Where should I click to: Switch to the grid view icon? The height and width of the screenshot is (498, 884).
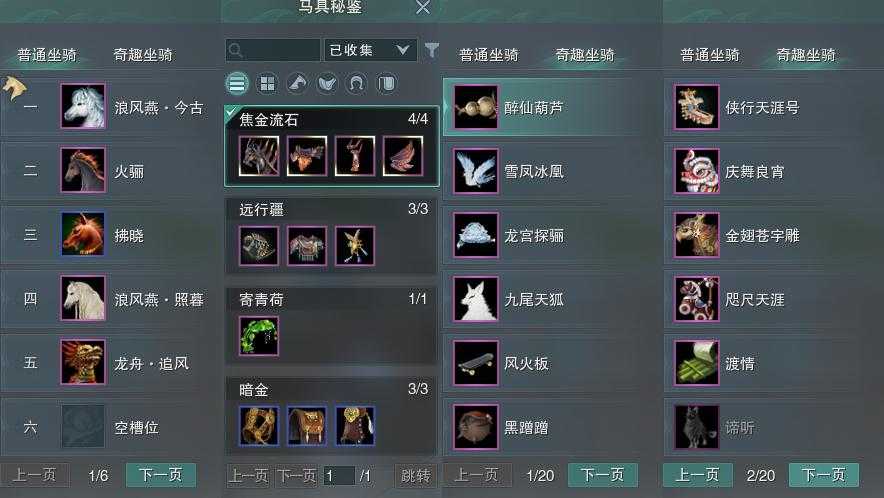[267, 83]
